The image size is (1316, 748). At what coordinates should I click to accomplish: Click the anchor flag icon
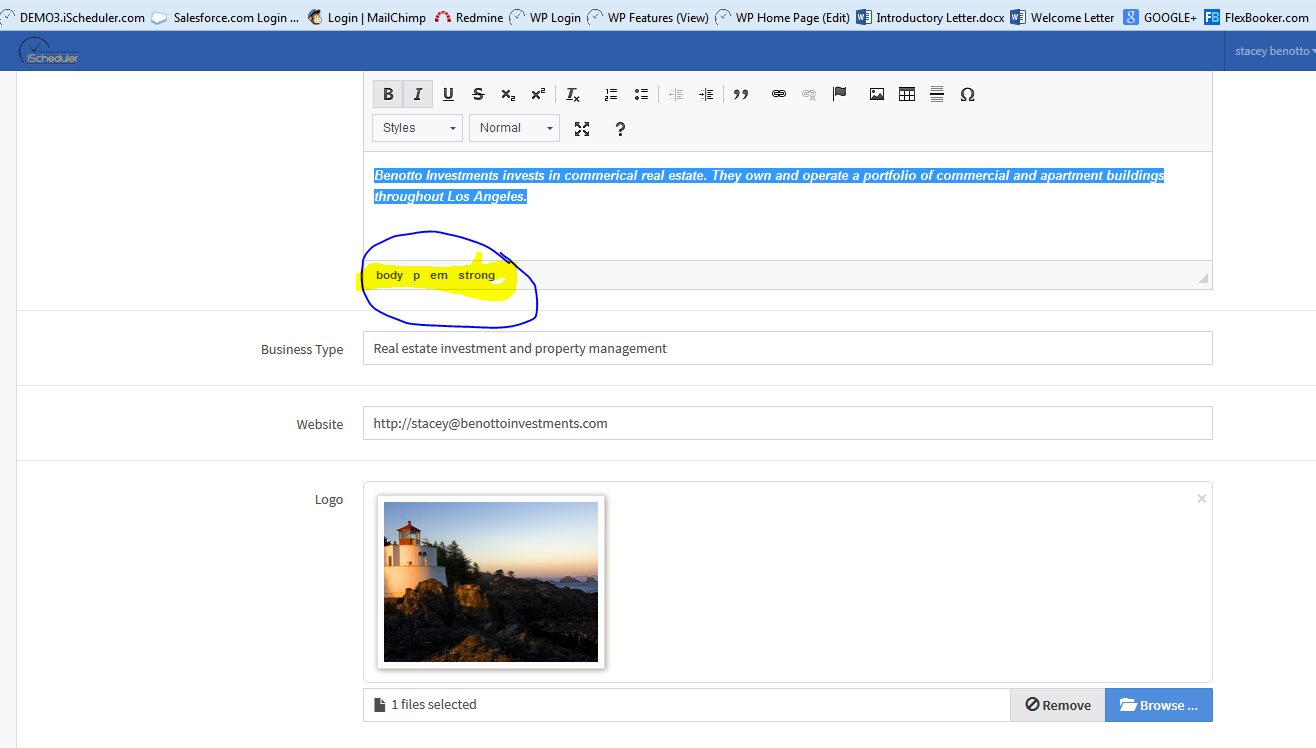pyautogui.click(x=839, y=94)
